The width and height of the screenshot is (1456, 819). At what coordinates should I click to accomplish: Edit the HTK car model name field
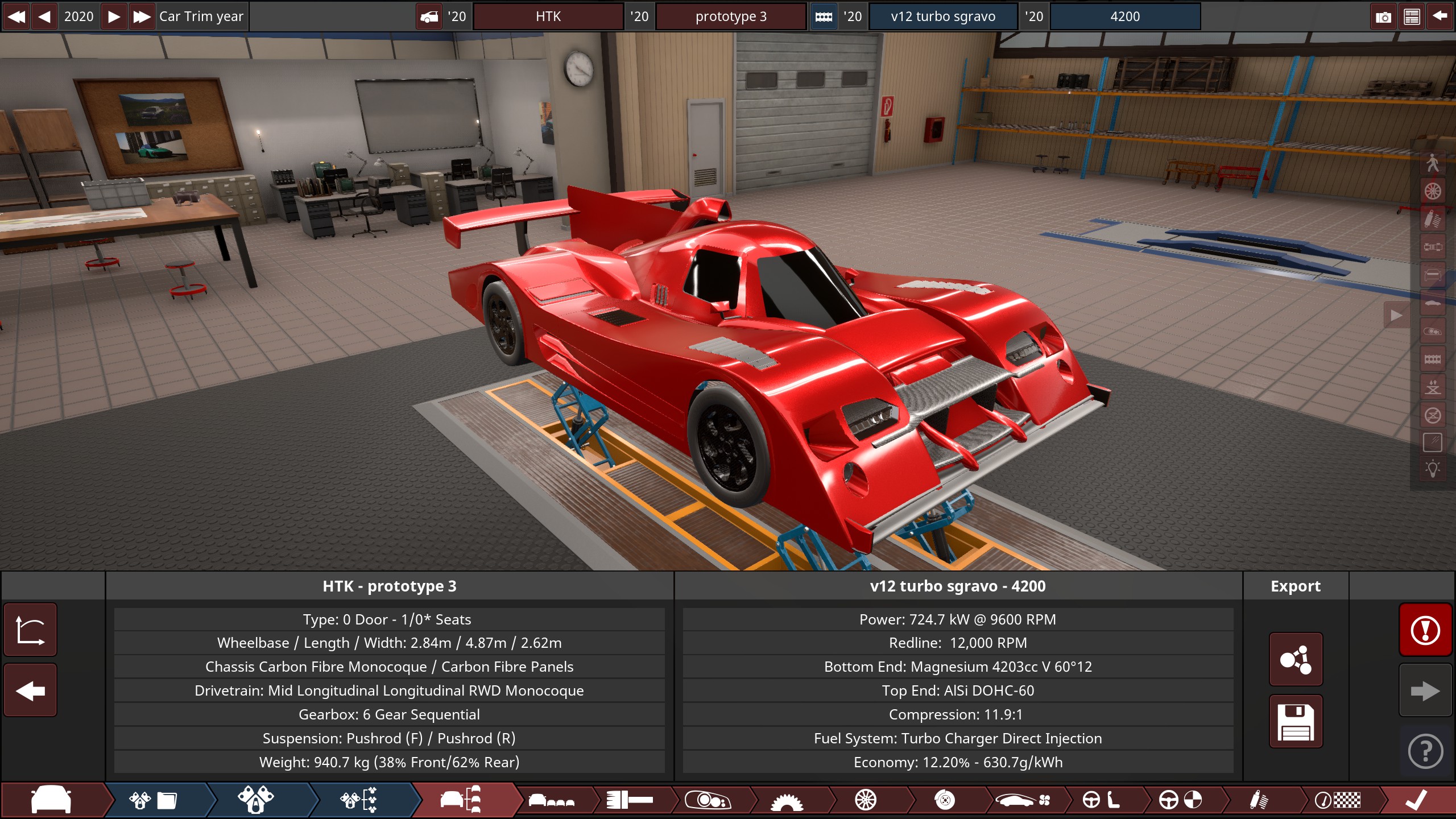click(548, 16)
